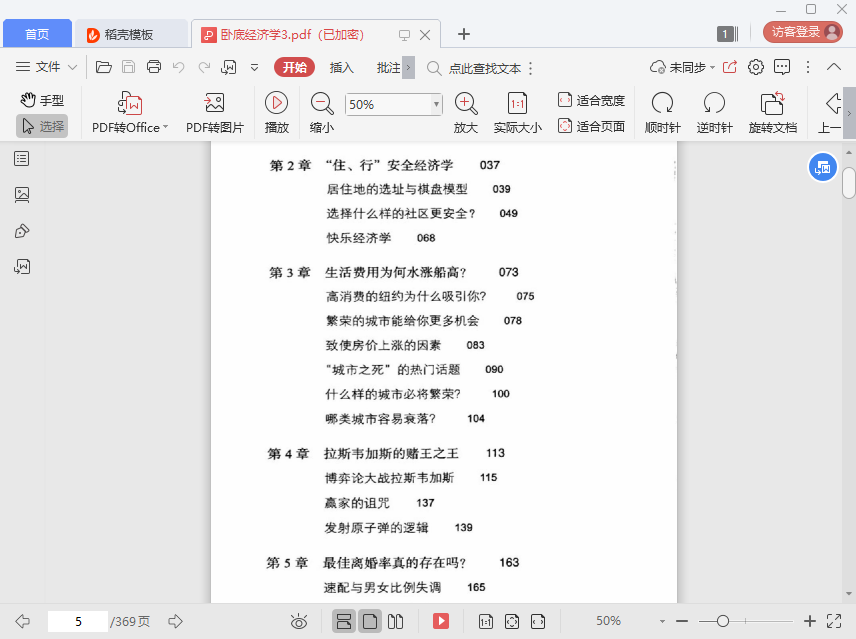Image resolution: width=856 pixels, height=639 pixels.
Task: Click the page number input field
Action: coord(78,621)
